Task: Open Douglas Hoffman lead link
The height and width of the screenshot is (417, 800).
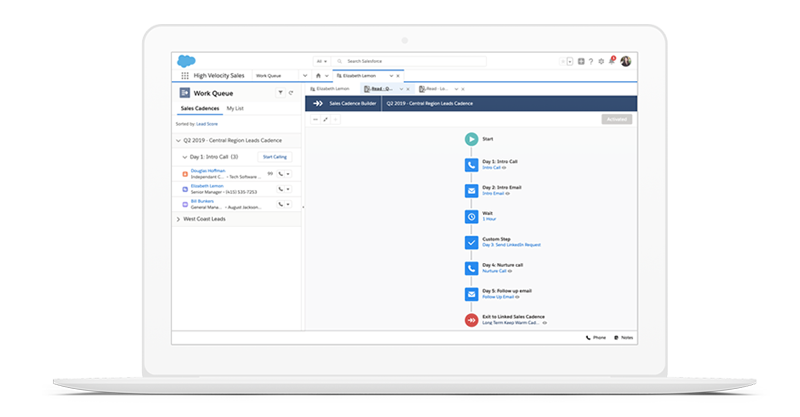Action: (x=208, y=171)
